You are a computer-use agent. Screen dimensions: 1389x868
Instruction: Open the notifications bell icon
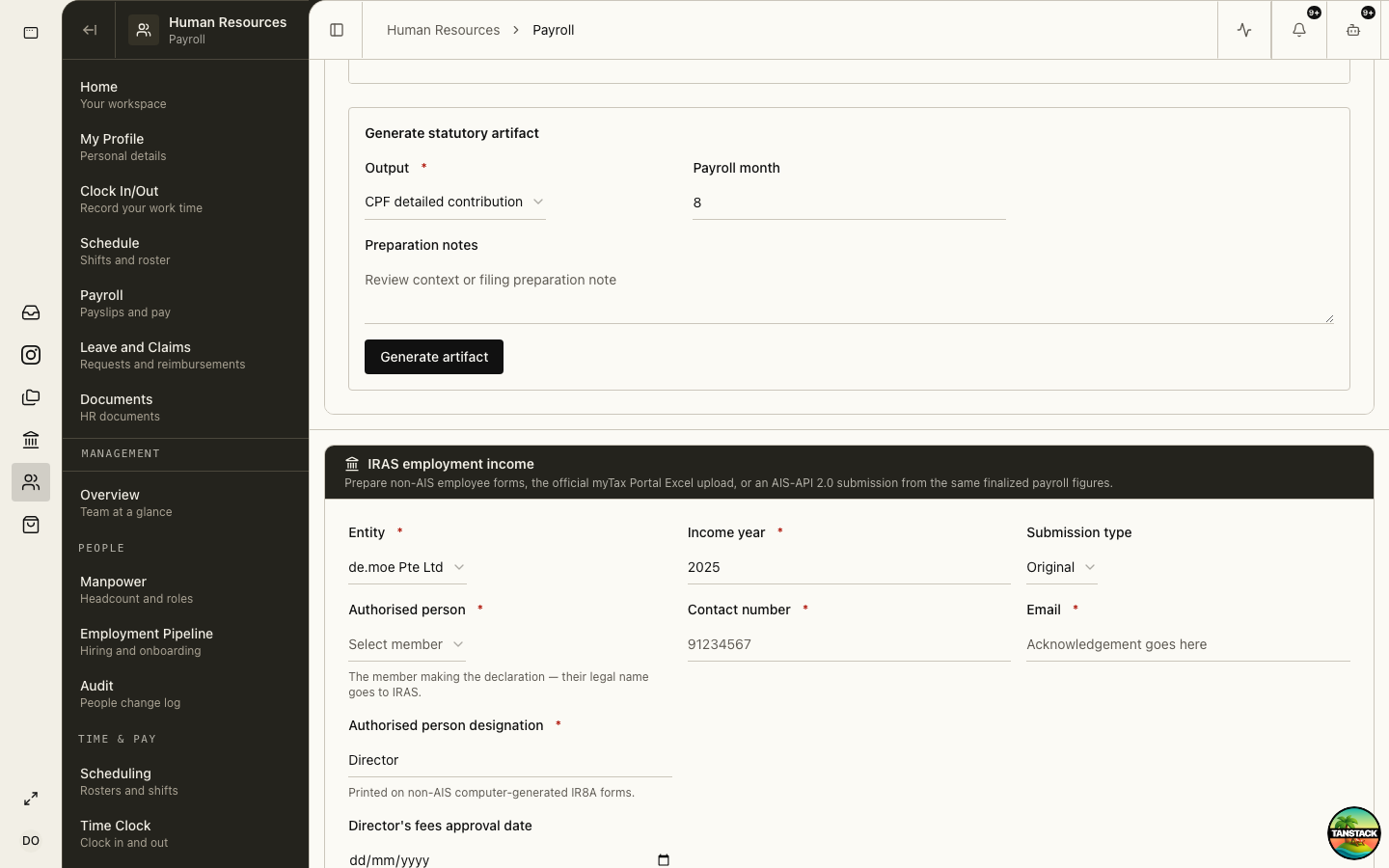pos(1299,30)
